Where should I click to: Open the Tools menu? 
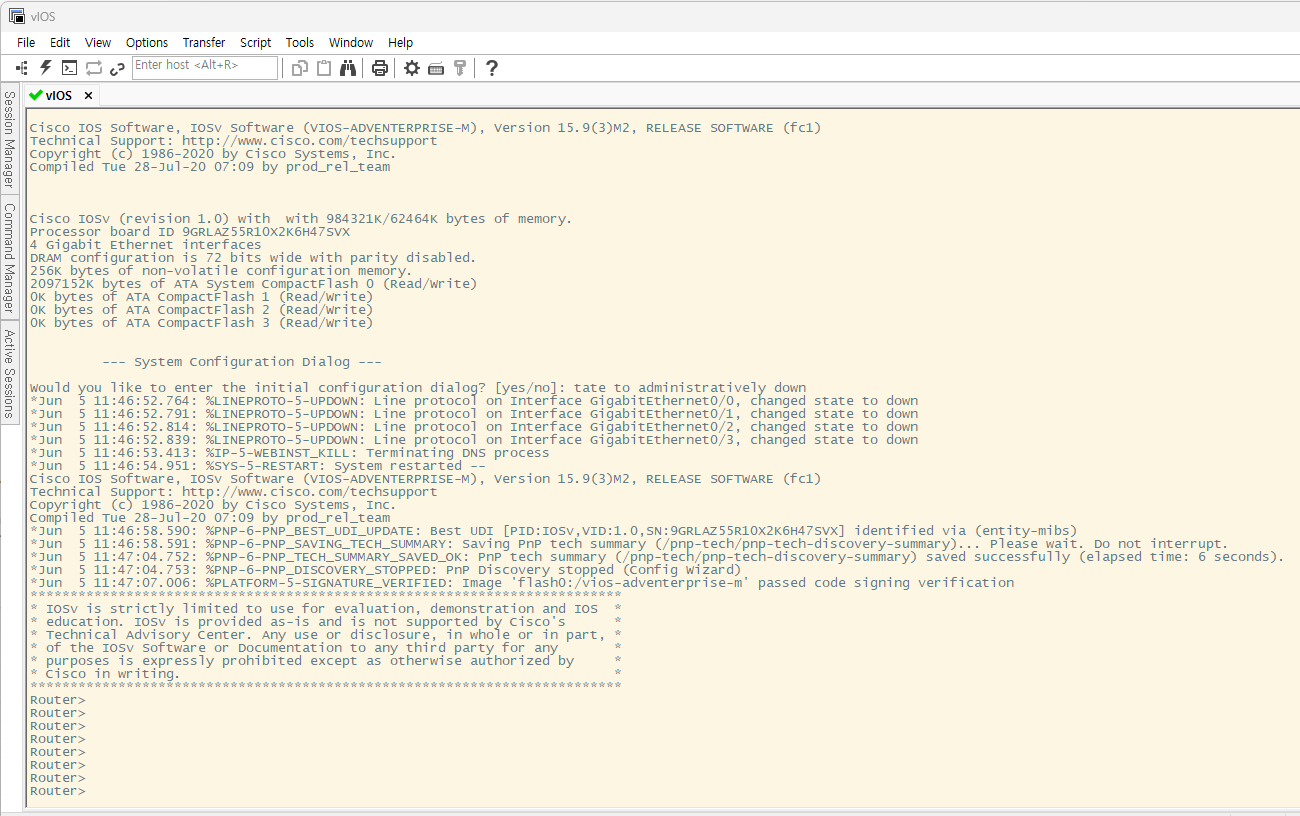(x=300, y=42)
